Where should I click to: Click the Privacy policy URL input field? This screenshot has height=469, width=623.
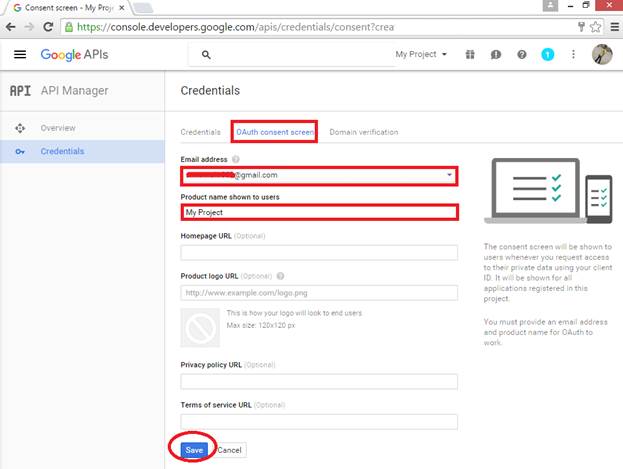(x=319, y=382)
